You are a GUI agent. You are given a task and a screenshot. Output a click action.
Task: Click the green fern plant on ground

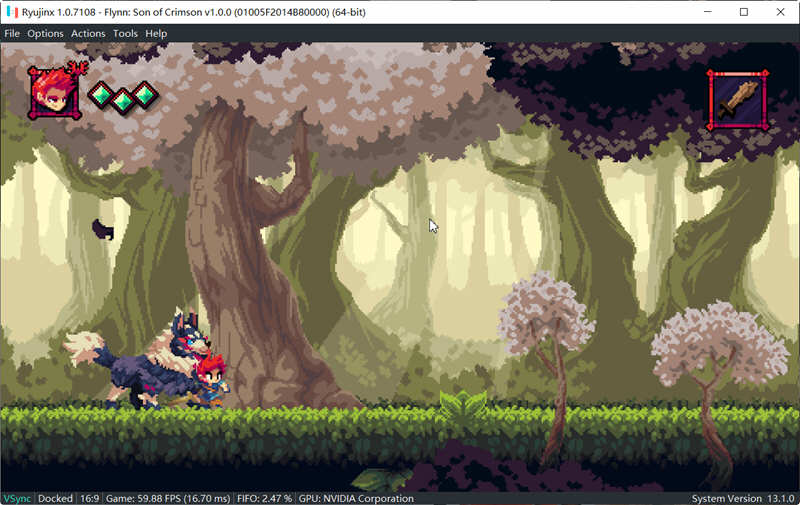coord(463,406)
